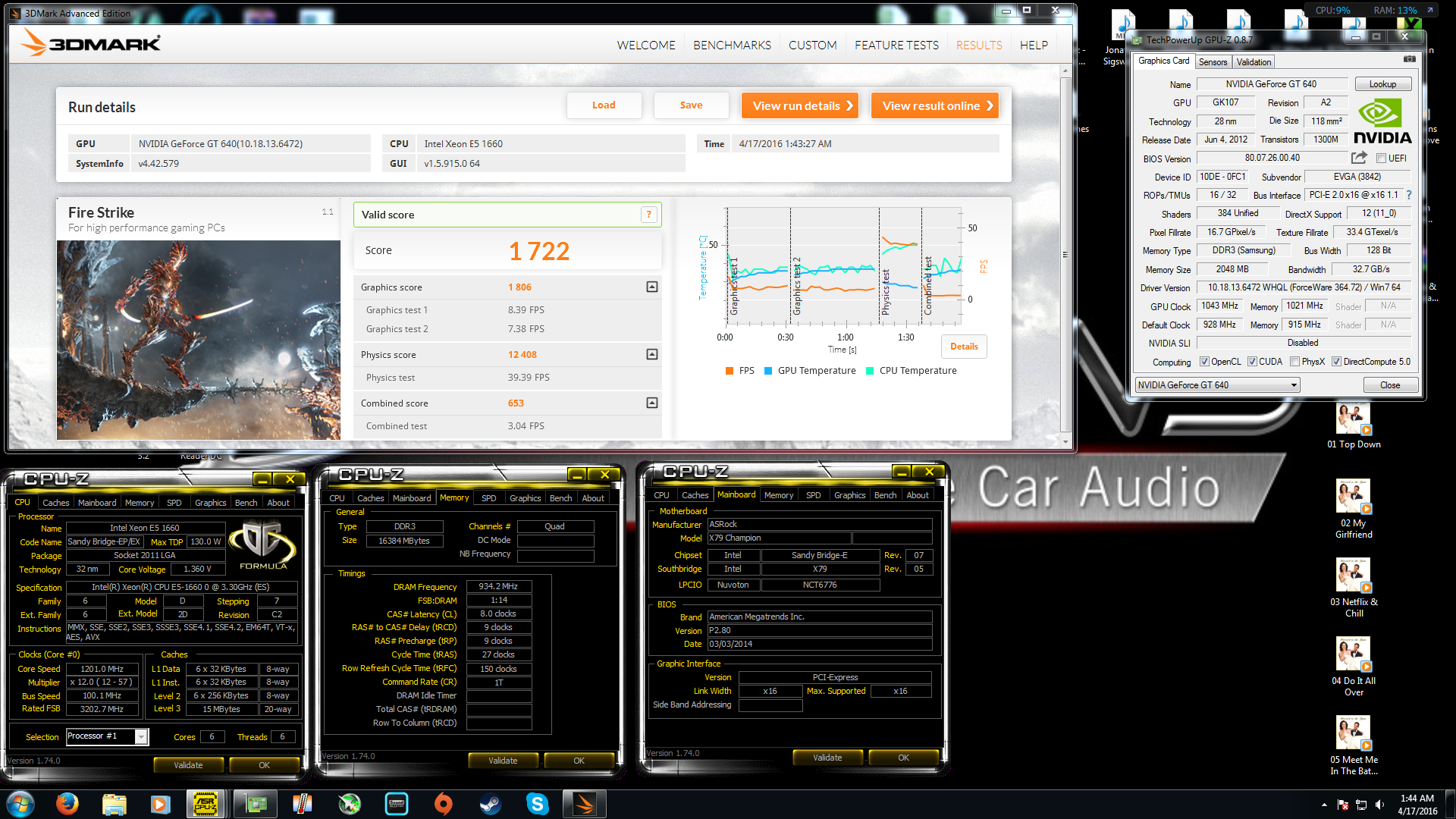Click View run details button
Viewport: 1456px width, 819px height.
click(x=799, y=105)
